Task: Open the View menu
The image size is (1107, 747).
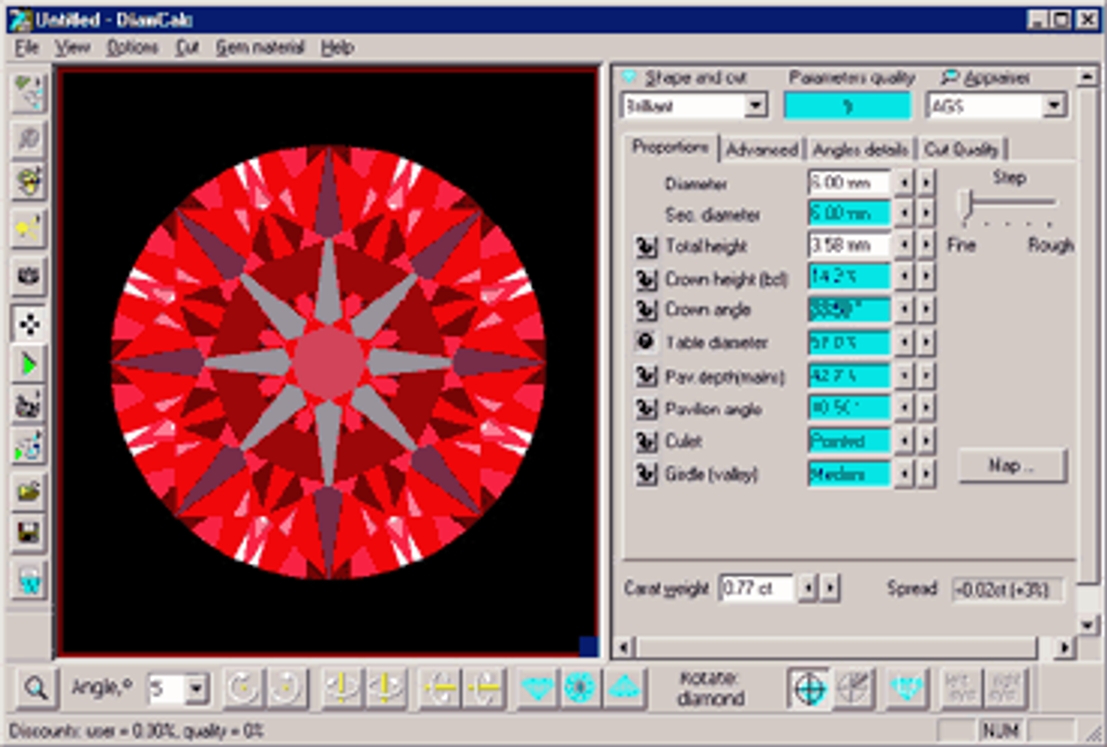Action: coord(73,47)
